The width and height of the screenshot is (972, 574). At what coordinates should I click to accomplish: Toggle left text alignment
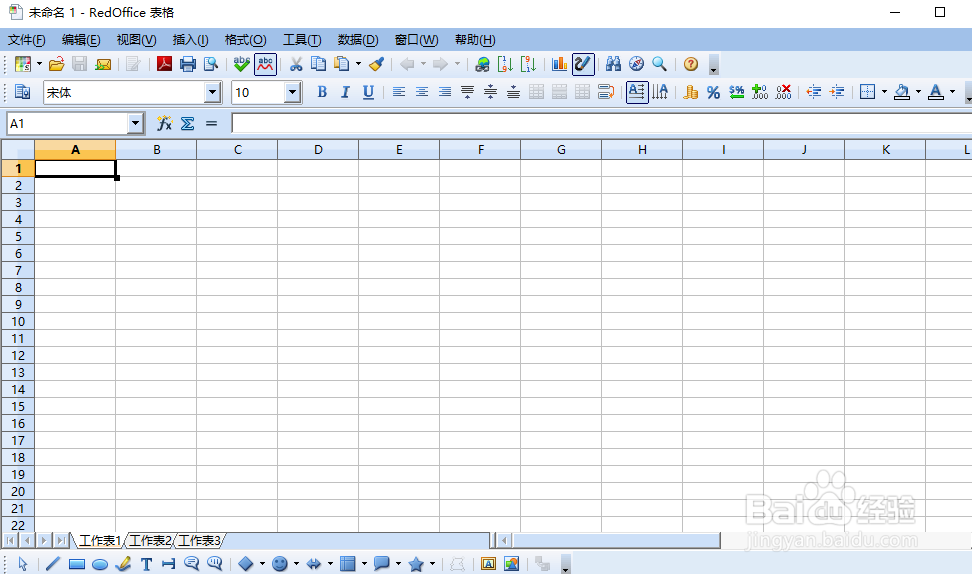click(399, 92)
